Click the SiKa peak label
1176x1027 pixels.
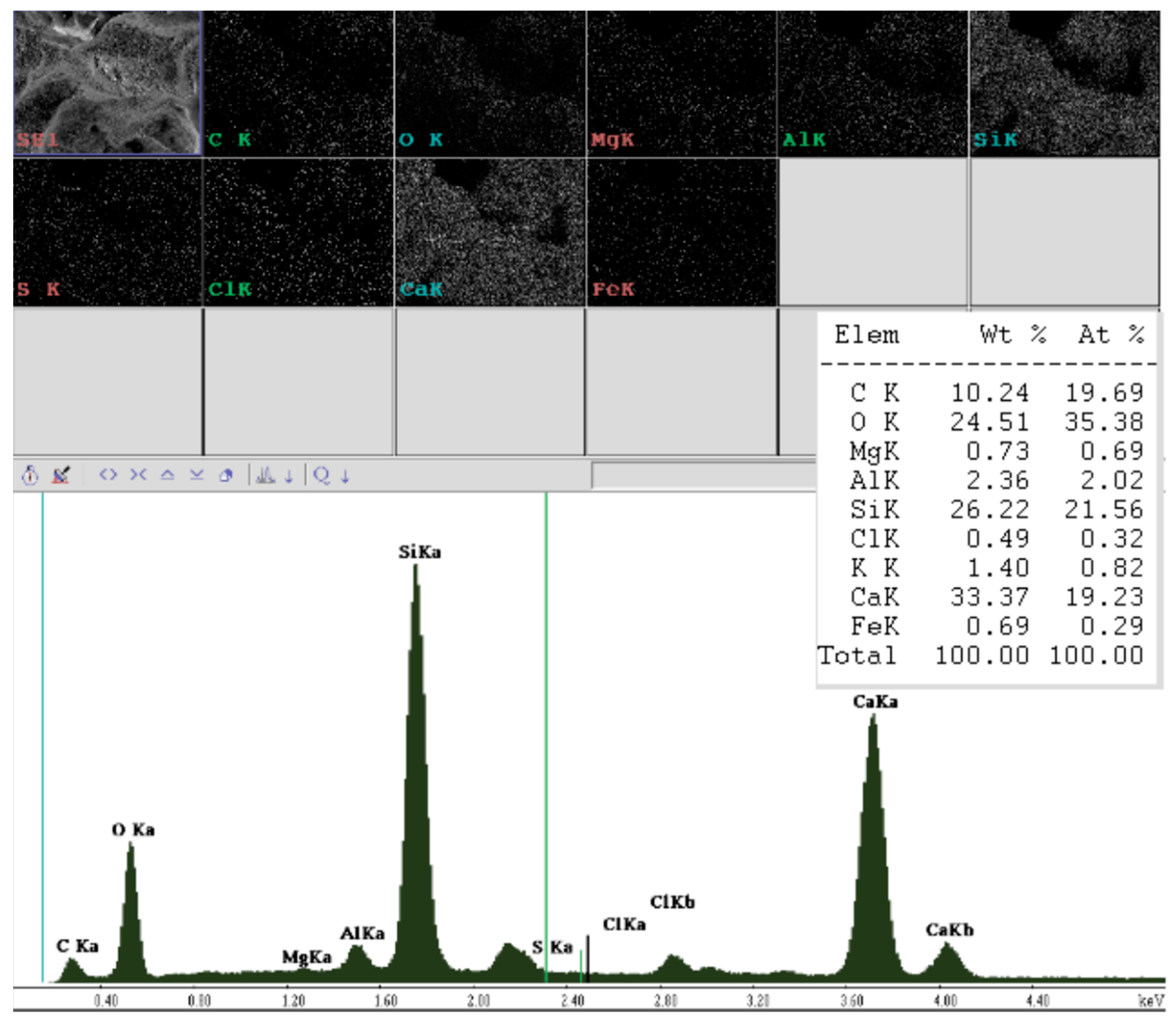pyautogui.click(x=419, y=552)
